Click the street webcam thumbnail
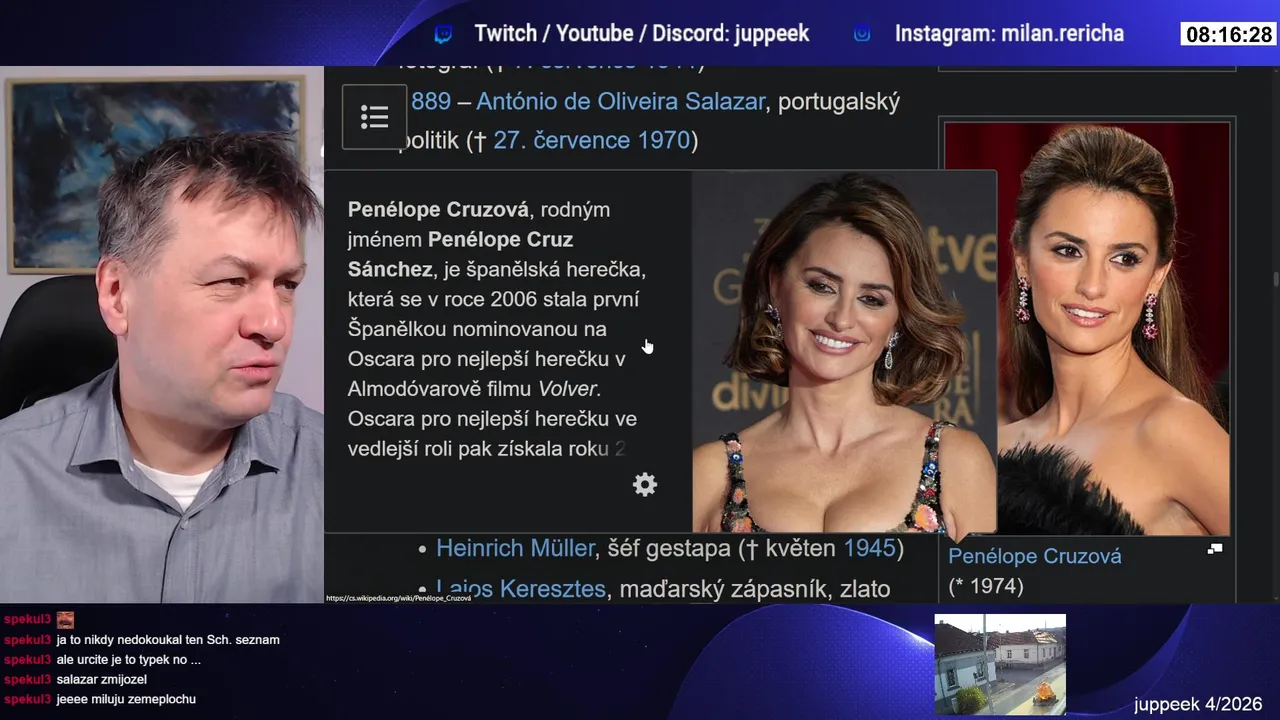 (1000, 664)
